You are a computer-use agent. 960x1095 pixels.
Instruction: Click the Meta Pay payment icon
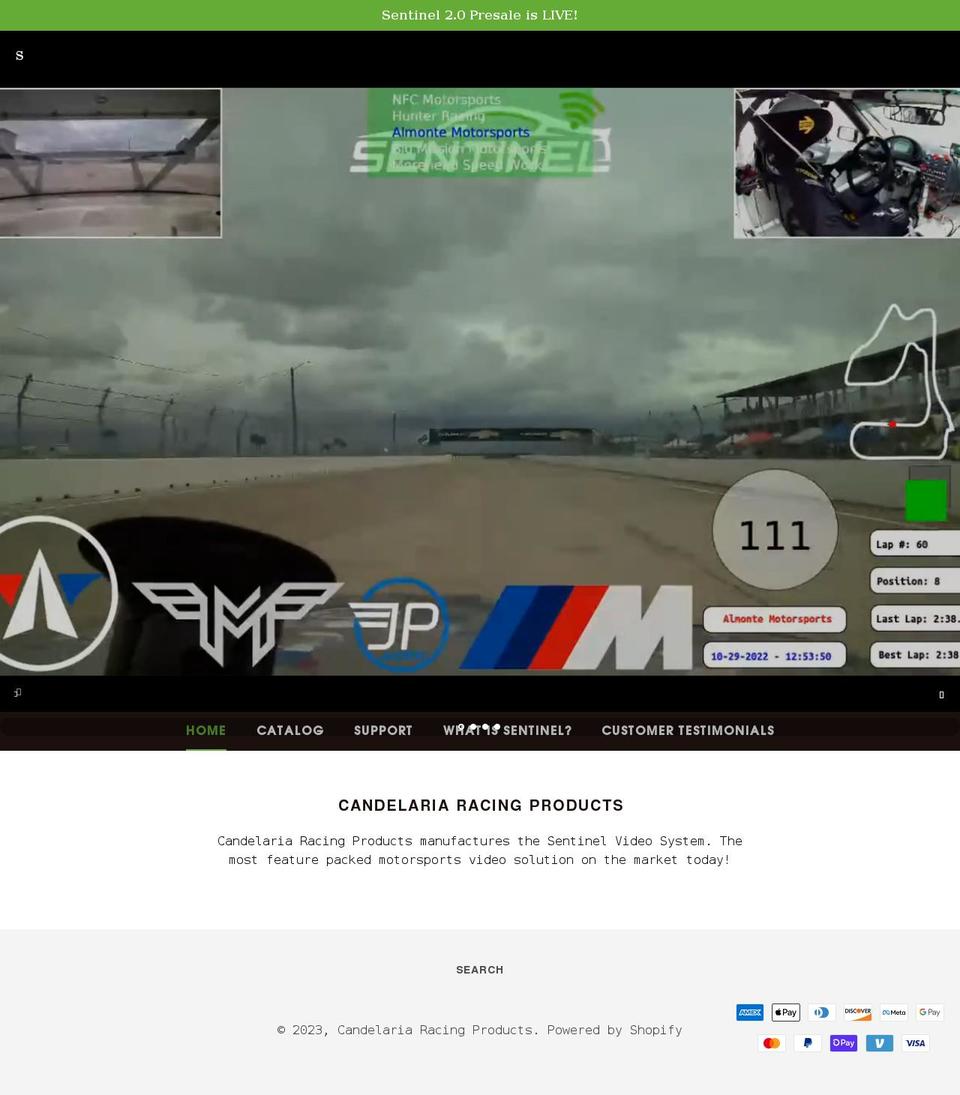[x=894, y=1013]
